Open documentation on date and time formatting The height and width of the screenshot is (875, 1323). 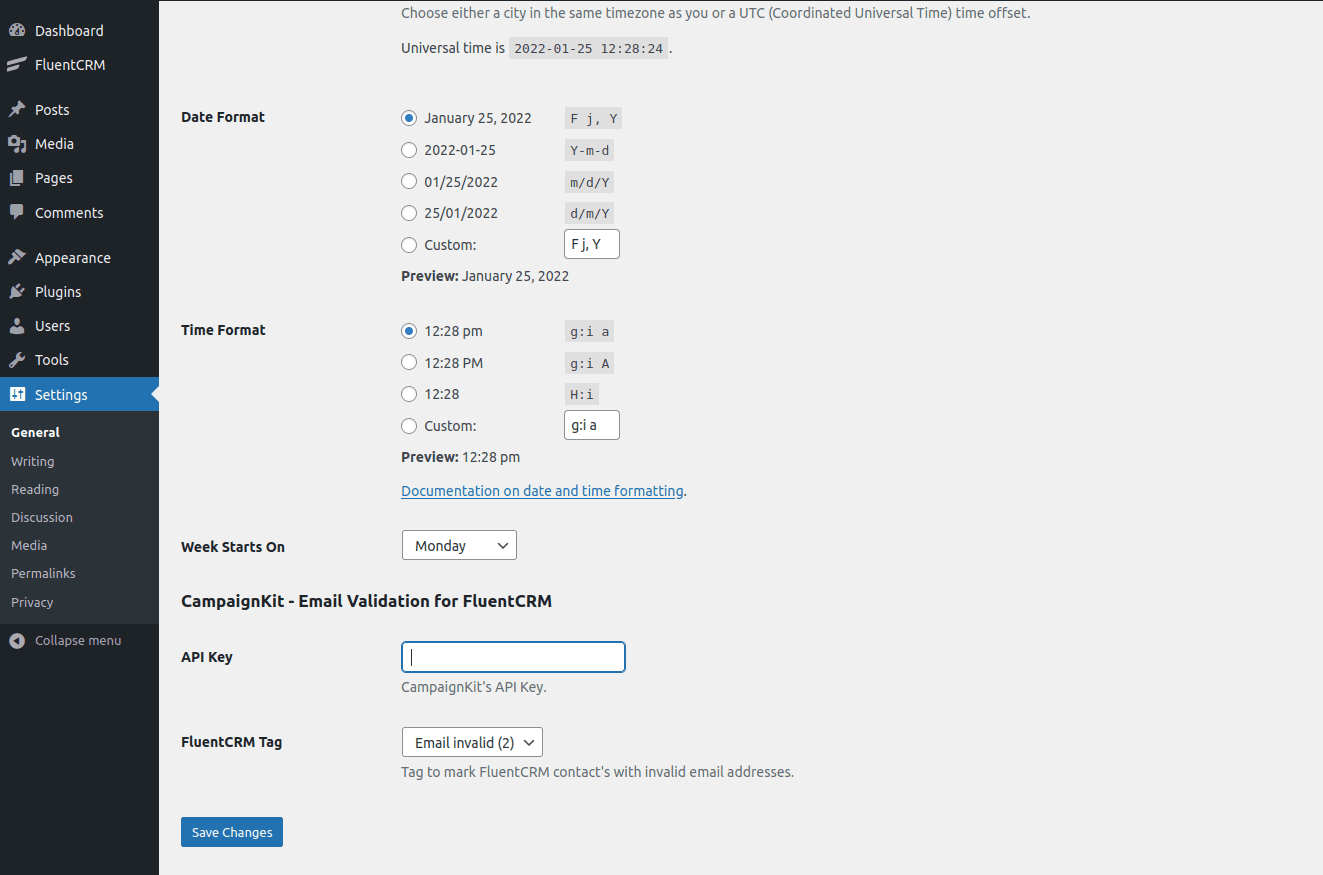point(542,490)
